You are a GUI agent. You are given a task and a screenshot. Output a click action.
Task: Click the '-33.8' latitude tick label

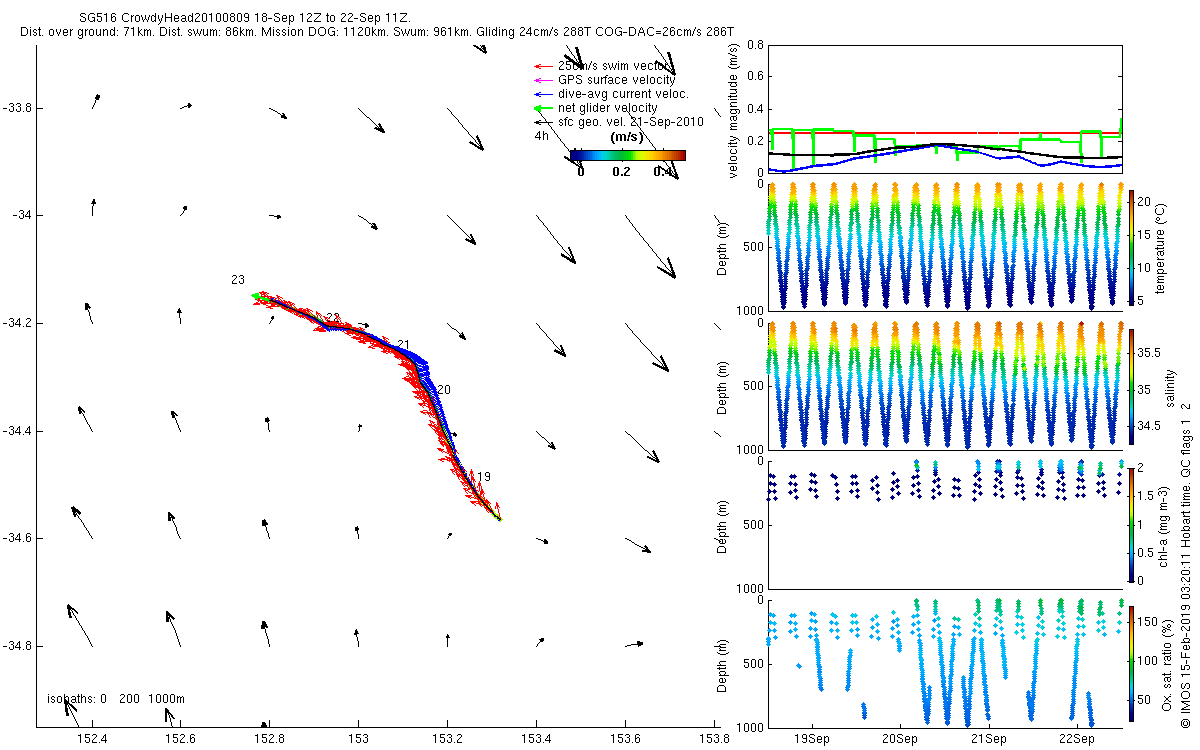click(16, 108)
